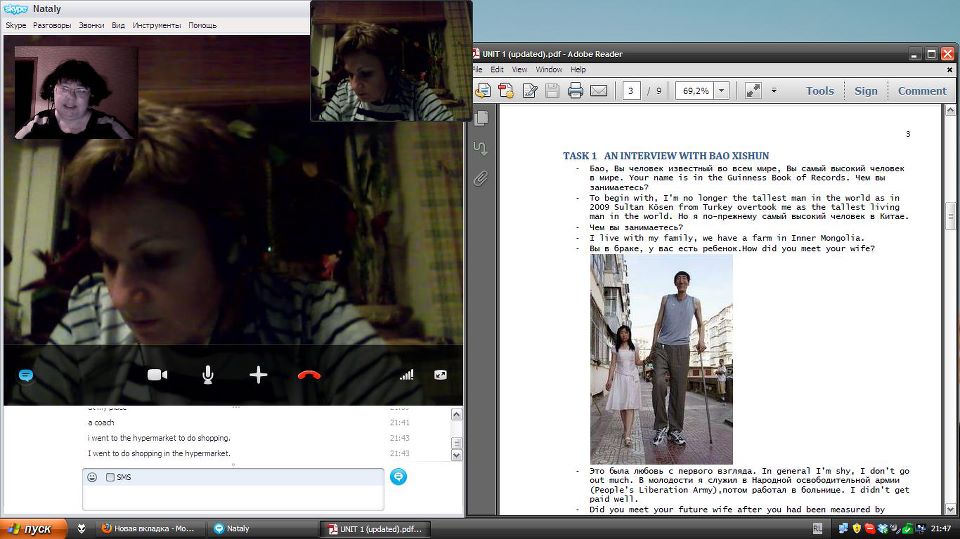960x539 pixels.
Task: Click the red hang up call button
Action: 309,375
